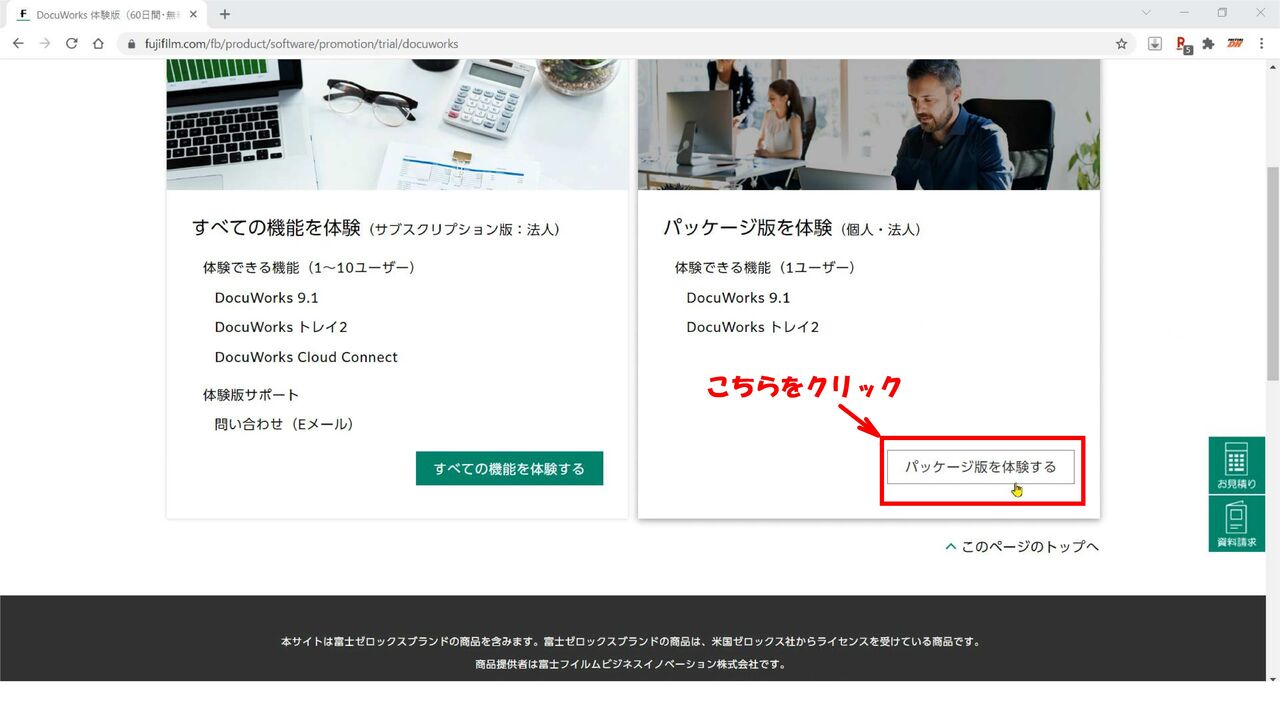This screenshot has width=1280, height=720.
Task: Select the DocuWorks 体験版 tab
Action: pos(107,15)
